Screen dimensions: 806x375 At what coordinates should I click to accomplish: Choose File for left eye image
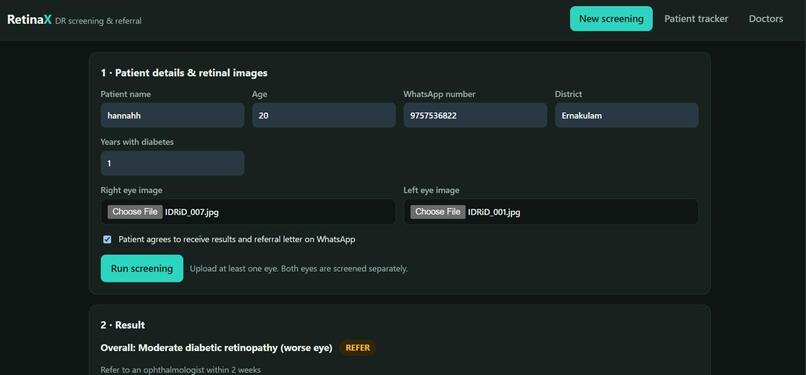click(x=438, y=212)
